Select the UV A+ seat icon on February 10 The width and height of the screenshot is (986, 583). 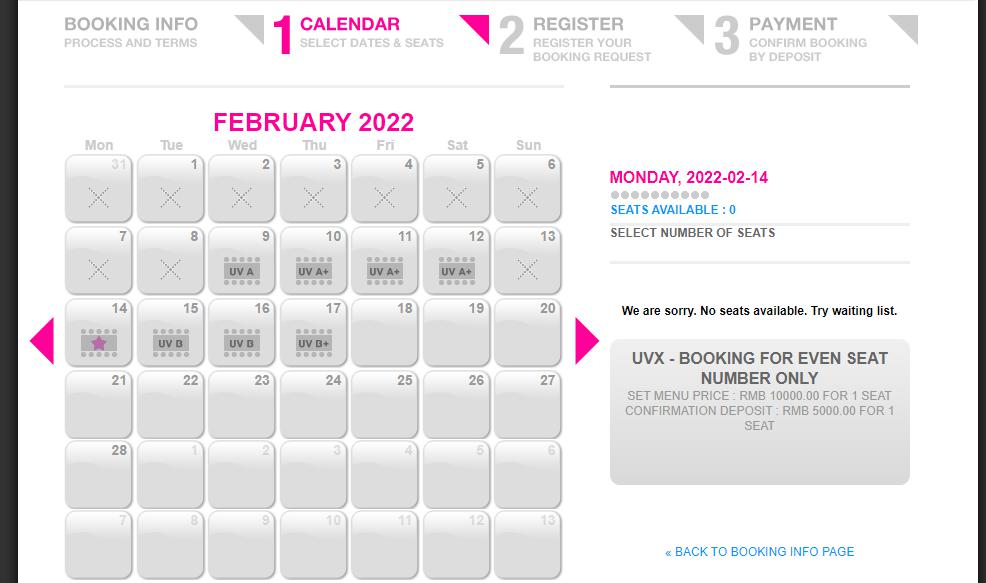[x=313, y=271]
